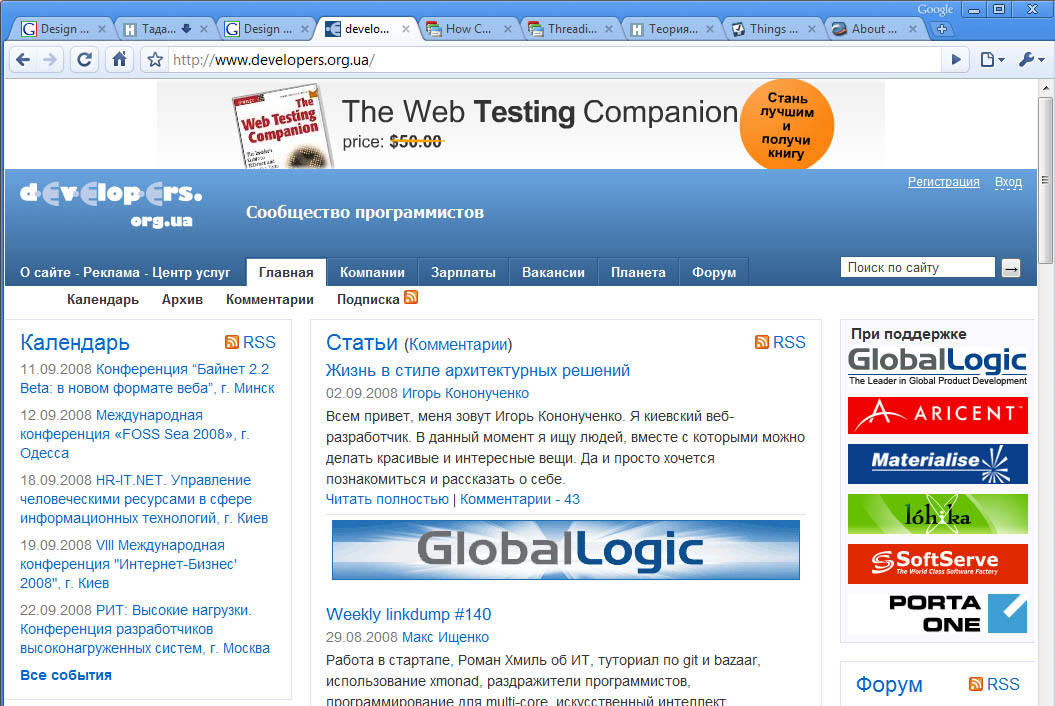Close the active 'develo...' tab
The width and height of the screenshot is (1055, 706).
pos(406,29)
